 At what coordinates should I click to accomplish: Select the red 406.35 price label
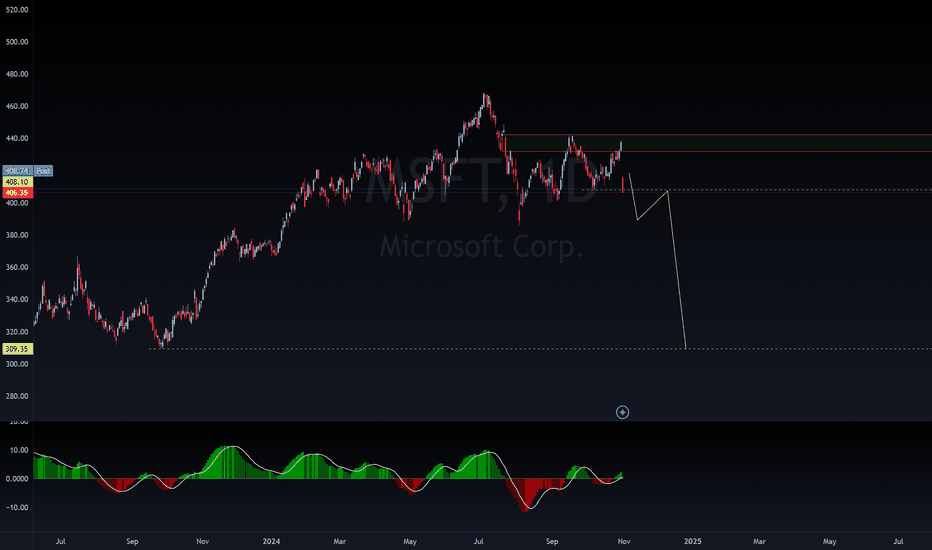click(x=17, y=193)
